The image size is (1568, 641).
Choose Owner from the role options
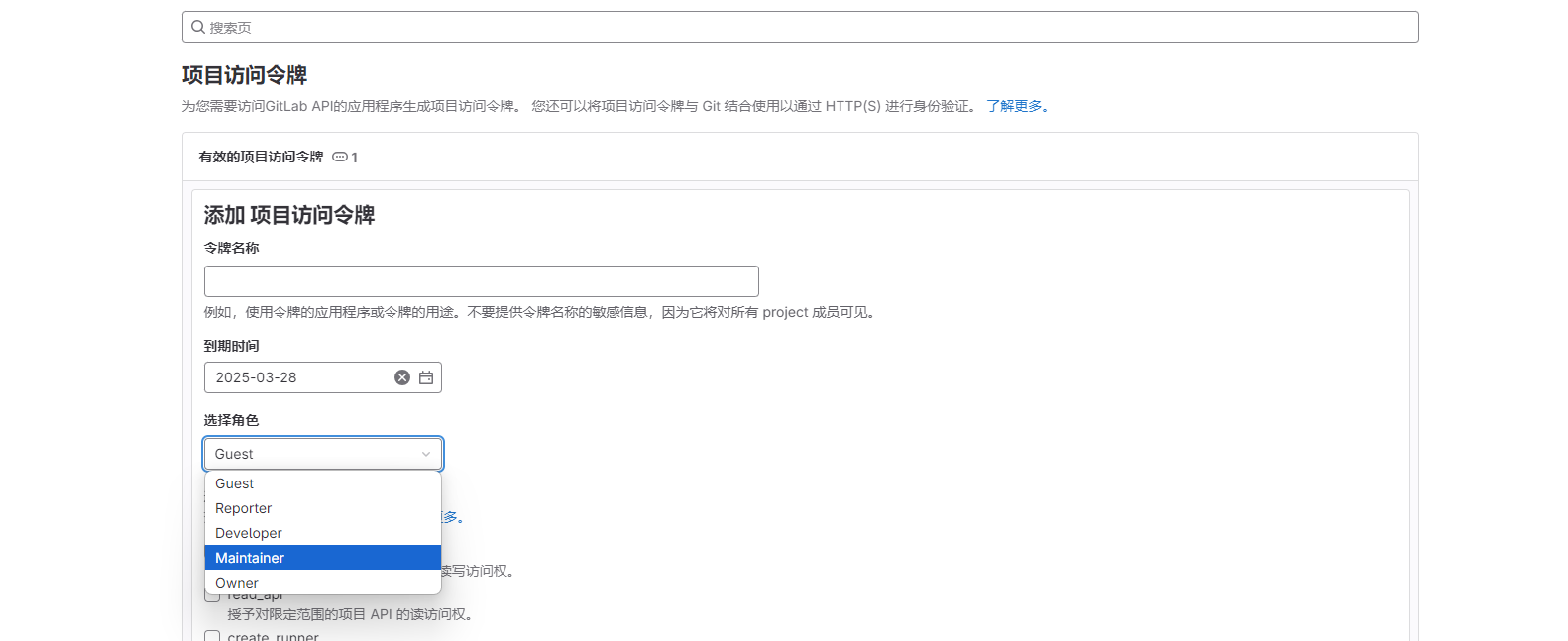[237, 583]
